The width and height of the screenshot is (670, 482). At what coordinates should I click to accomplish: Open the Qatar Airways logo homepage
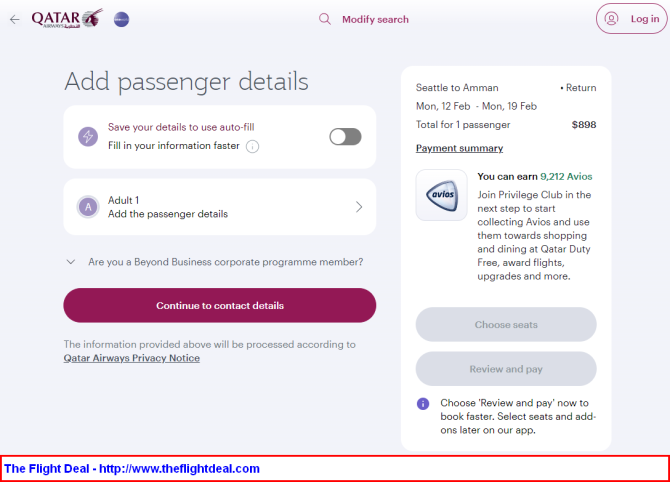click(67, 18)
